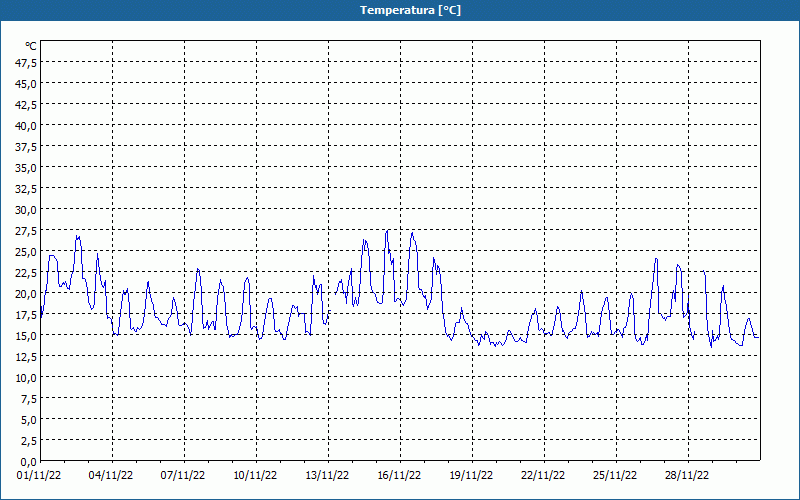Select the 27,5 y-axis value
Screen dimensions: 800x500
[x=26, y=231]
